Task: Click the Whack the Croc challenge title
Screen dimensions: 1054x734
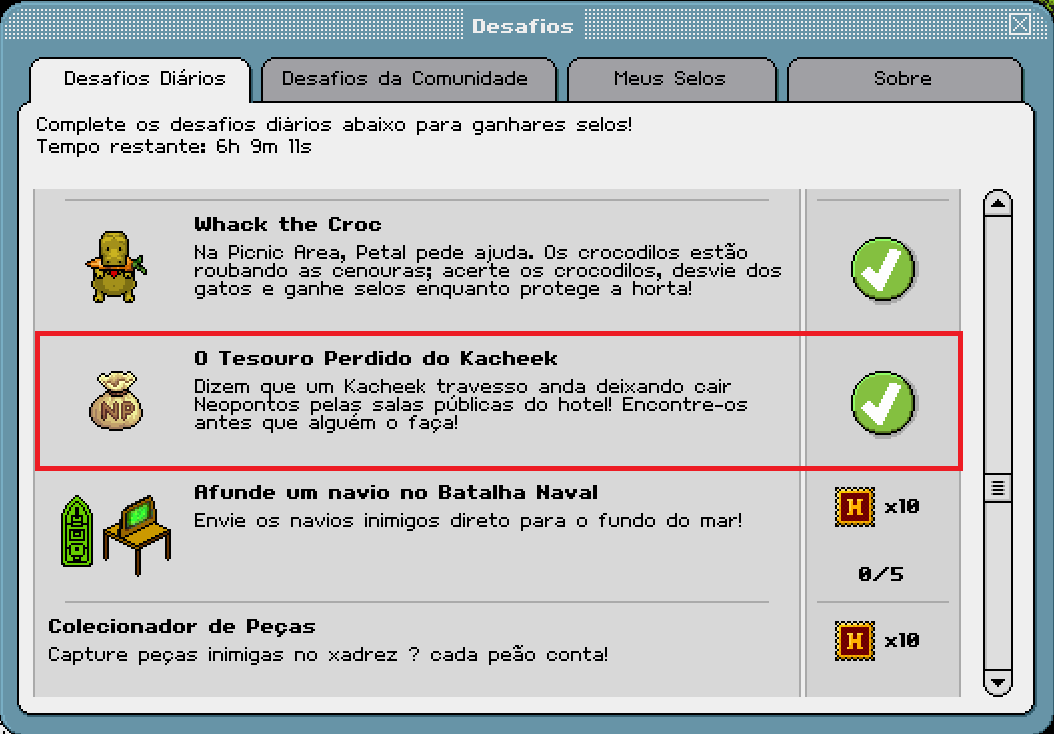Action: (x=288, y=224)
